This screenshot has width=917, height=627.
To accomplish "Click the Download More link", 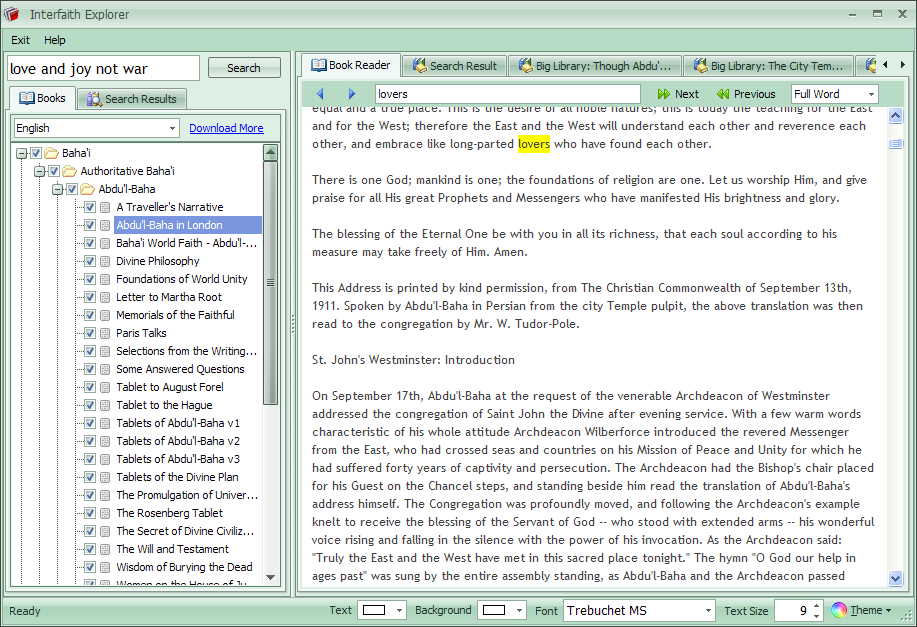I will tap(226, 128).
